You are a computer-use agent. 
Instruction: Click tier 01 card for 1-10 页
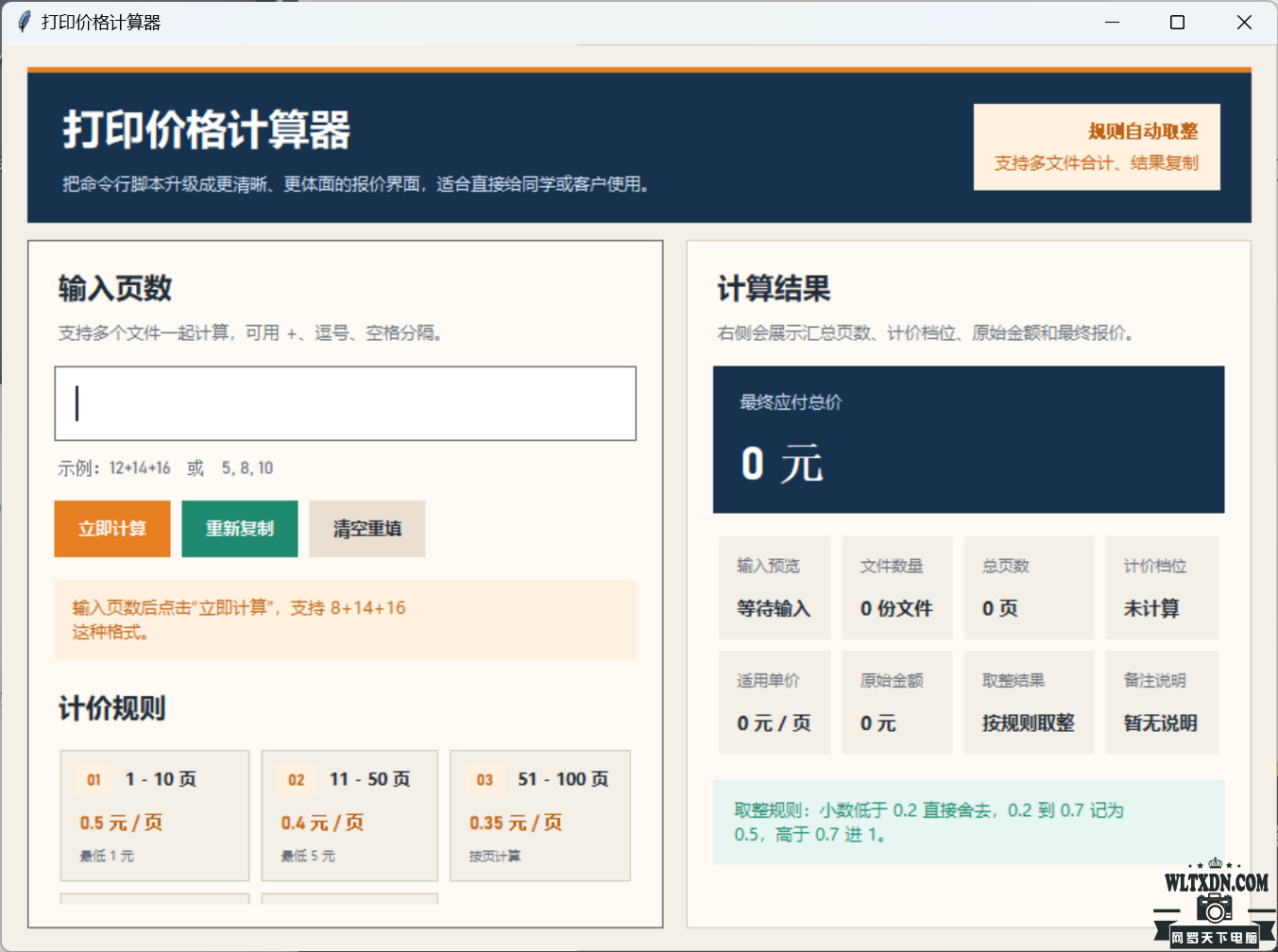click(x=154, y=815)
